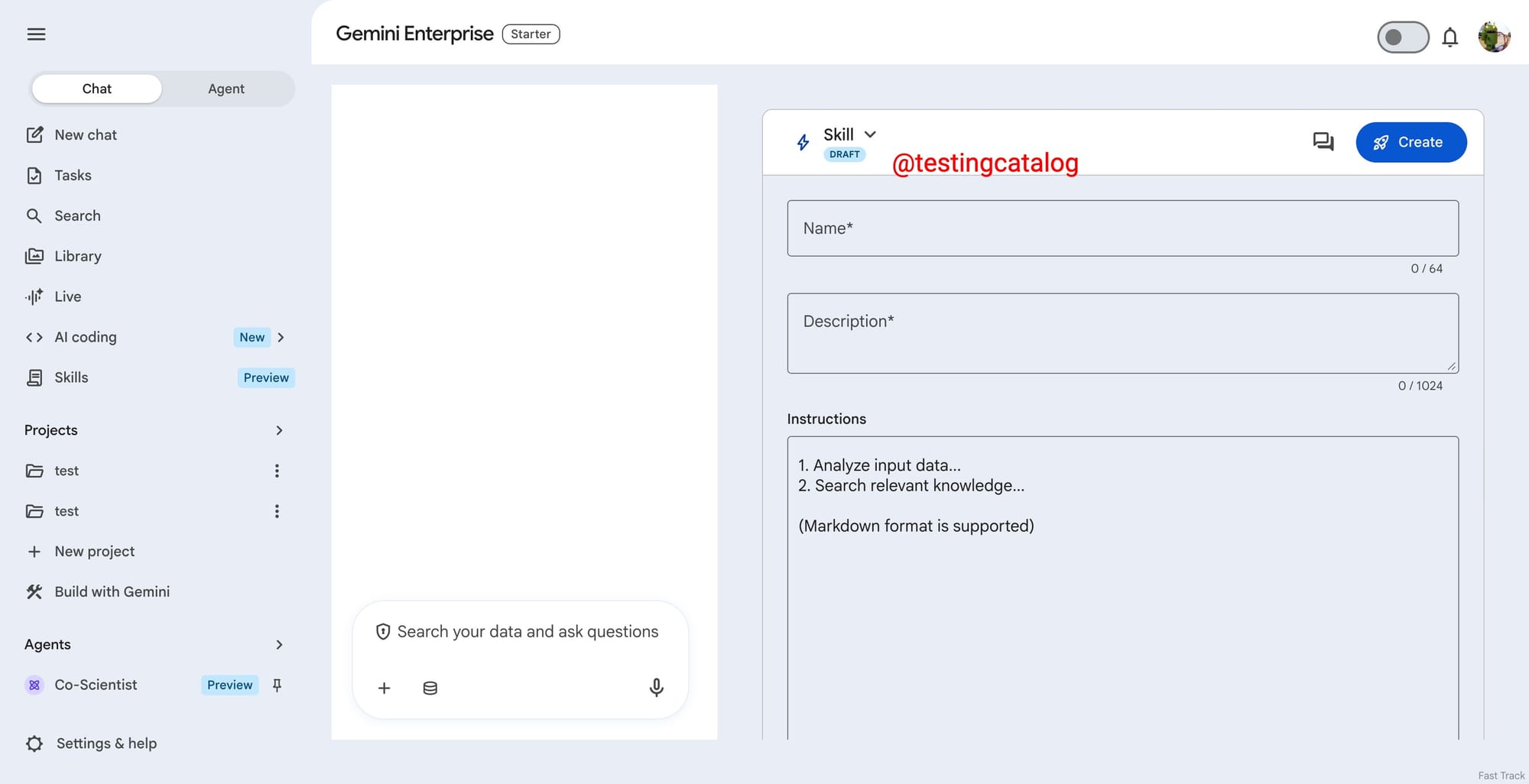Click the Preview badge beside Co-Scientist
The width and height of the screenshot is (1529, 784).
[x=229, y=685]
